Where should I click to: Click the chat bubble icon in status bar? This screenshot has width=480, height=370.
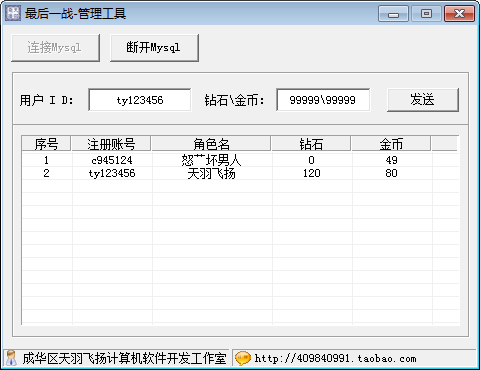pos(242,358)
